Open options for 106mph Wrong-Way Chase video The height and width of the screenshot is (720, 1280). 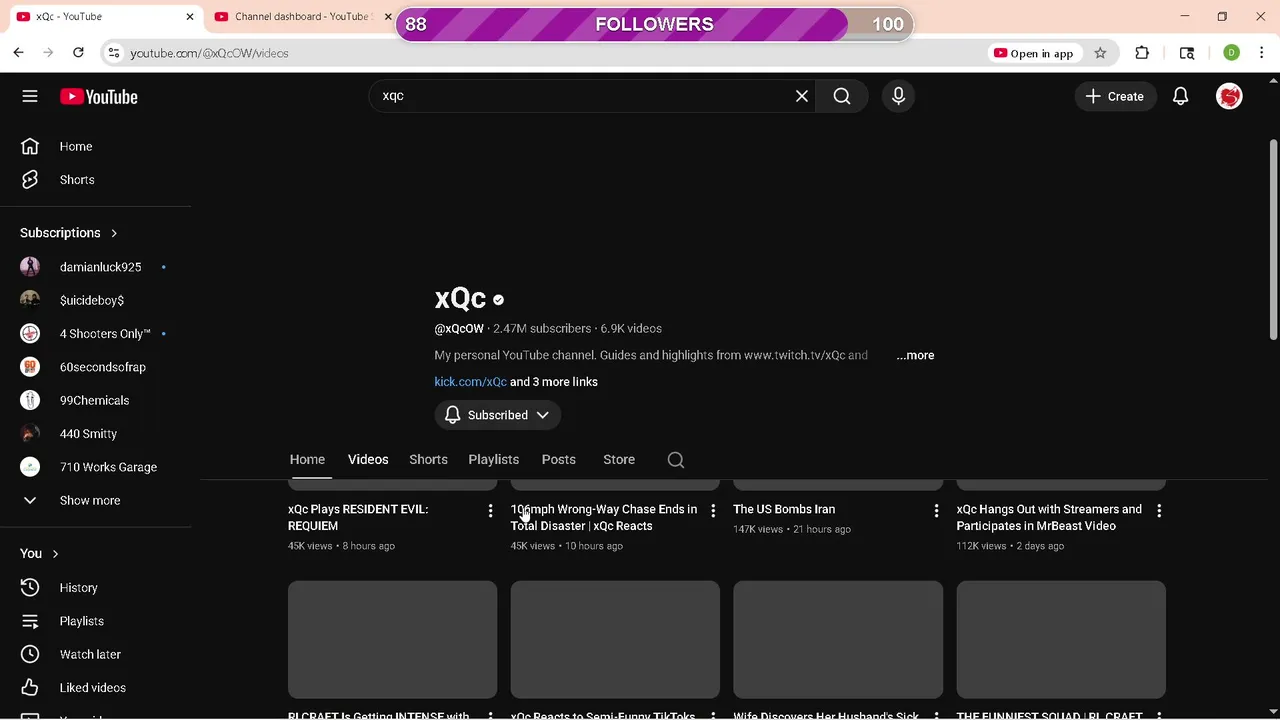click(713, 511)
